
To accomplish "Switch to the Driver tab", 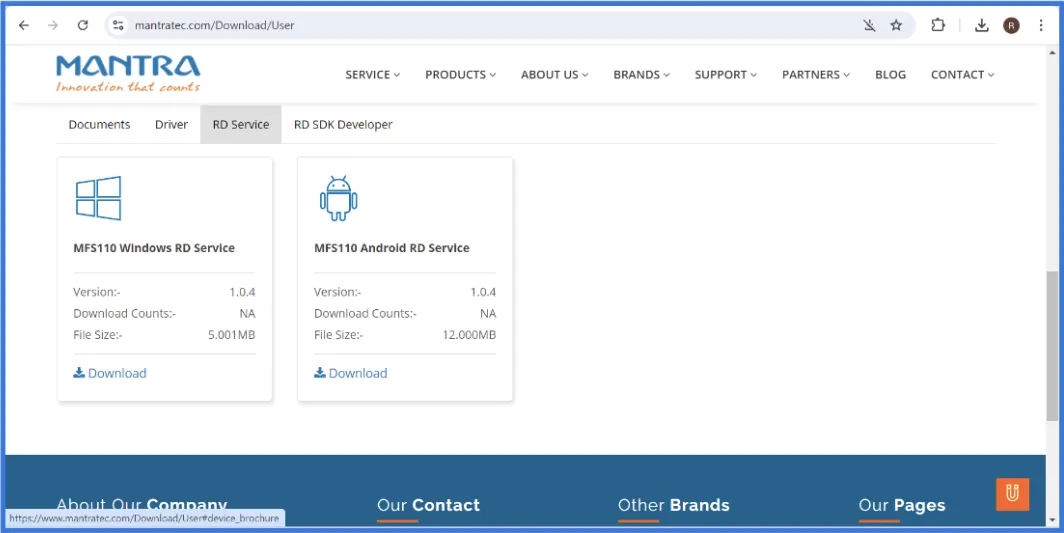I will pos(171,125).
